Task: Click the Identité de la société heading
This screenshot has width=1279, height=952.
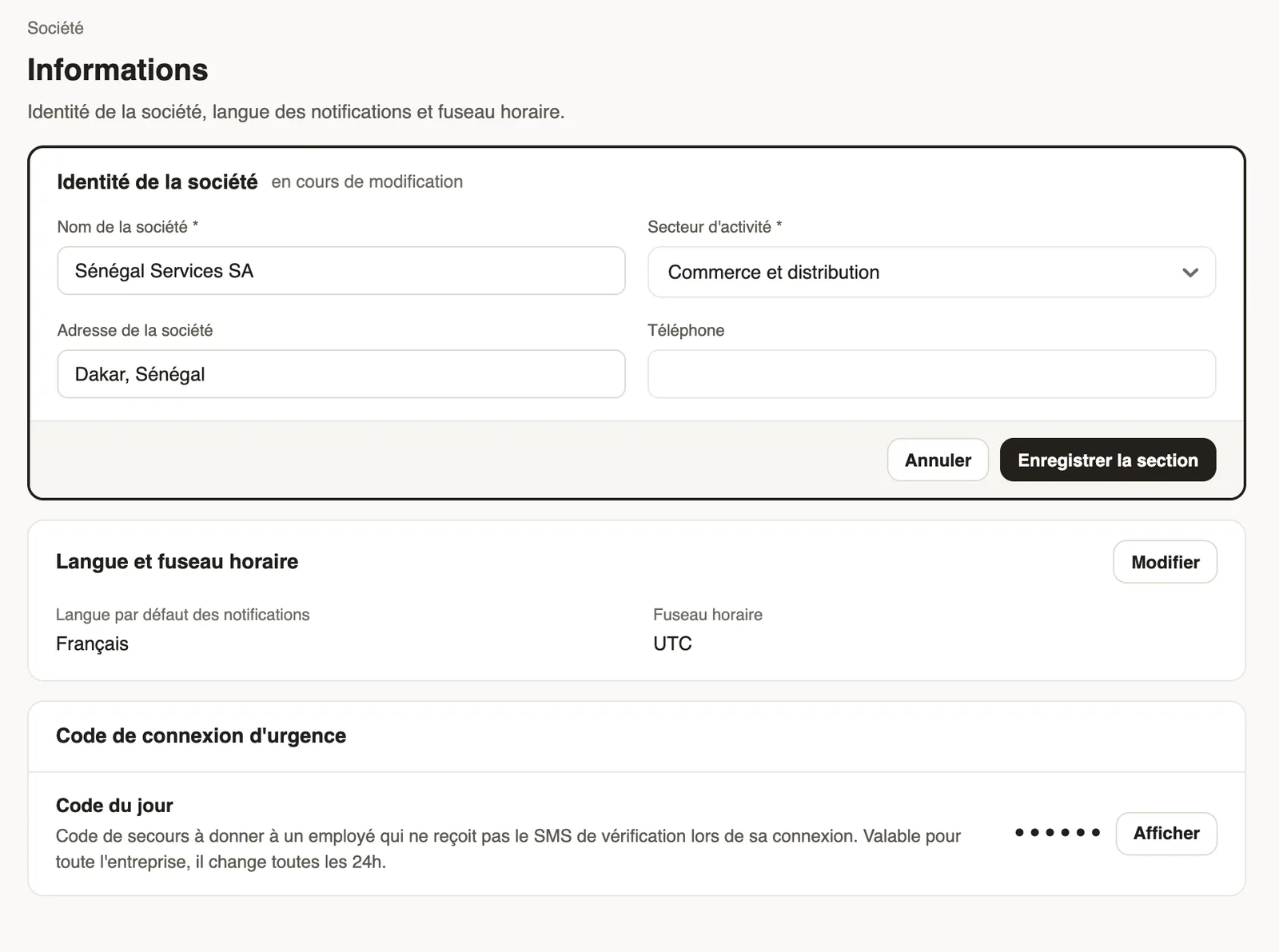Action: coord(157,182)
